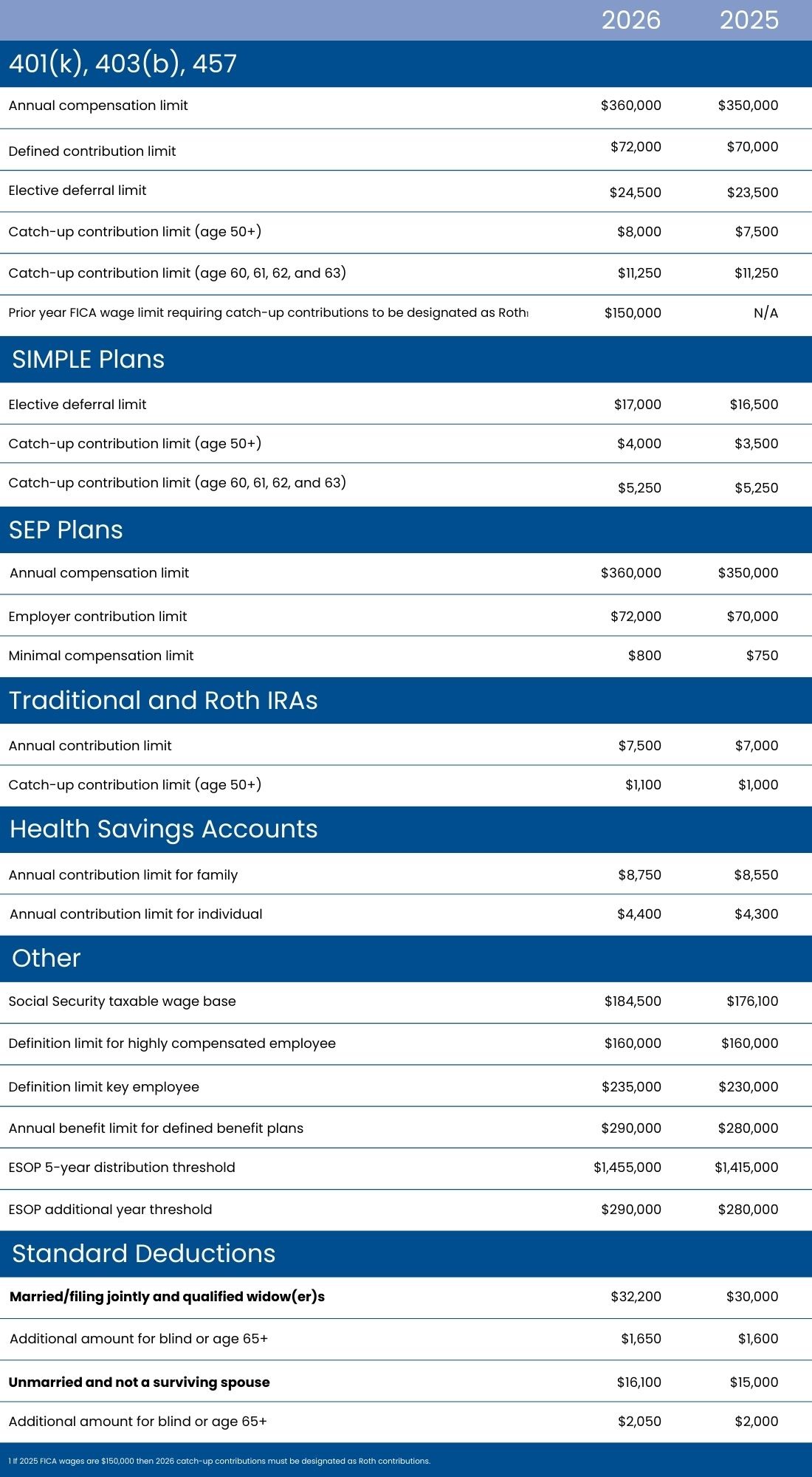Click the 2026 column header

coord(630,20)
